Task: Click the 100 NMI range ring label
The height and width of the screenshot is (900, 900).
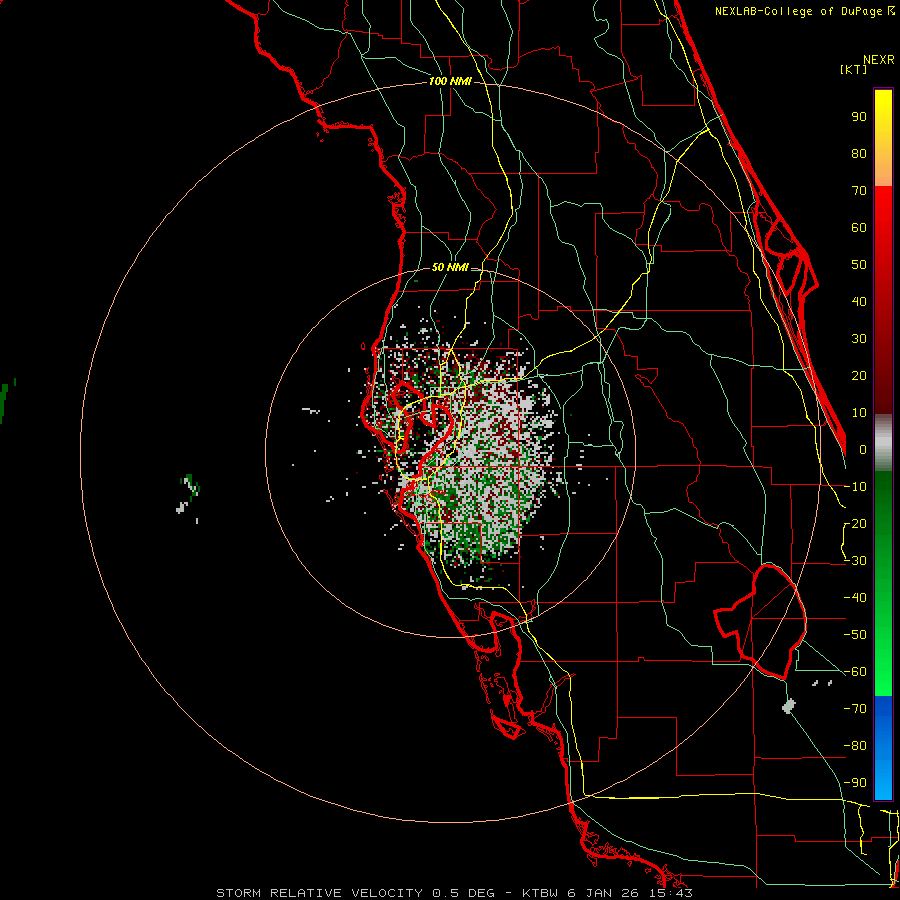Action: 450,82
